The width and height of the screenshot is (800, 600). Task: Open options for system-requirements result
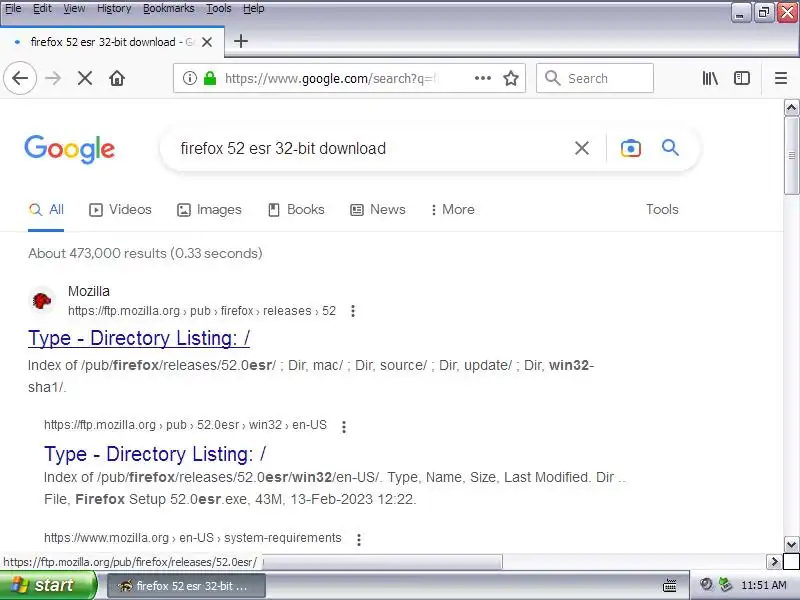[359, 539]
